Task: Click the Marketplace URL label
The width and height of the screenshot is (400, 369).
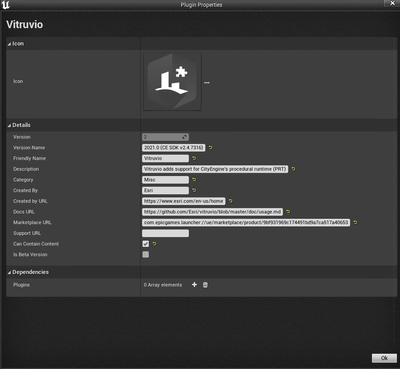Action: [x=32, y=222]
